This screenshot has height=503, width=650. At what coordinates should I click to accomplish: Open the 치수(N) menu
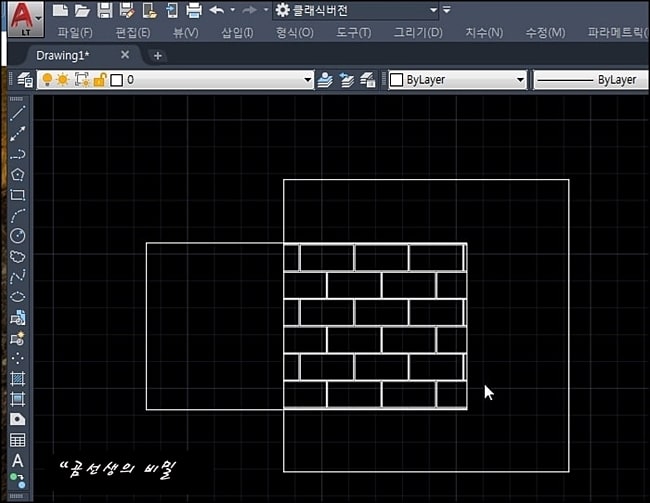[x=484, y=32]
